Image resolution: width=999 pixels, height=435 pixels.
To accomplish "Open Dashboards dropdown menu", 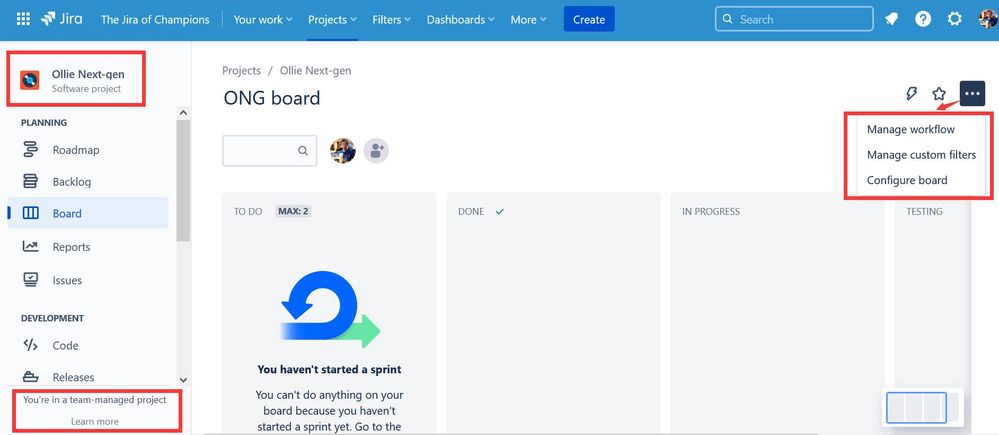I will [x=461, y=20].
